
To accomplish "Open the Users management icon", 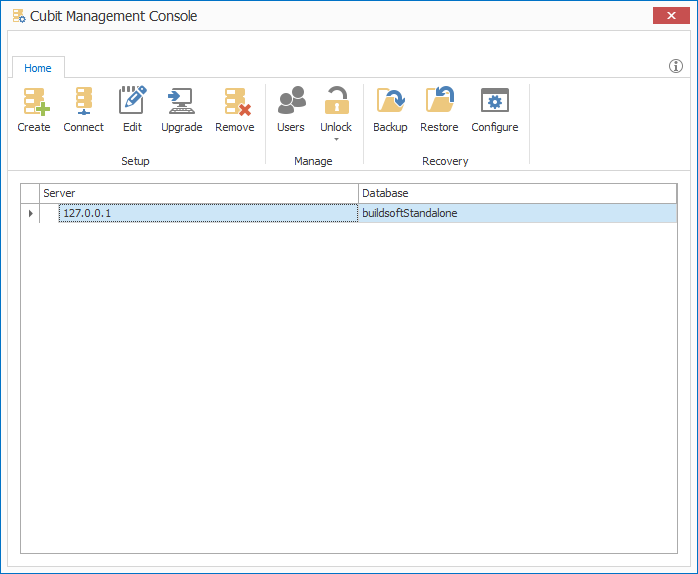I will coord(291,102).
